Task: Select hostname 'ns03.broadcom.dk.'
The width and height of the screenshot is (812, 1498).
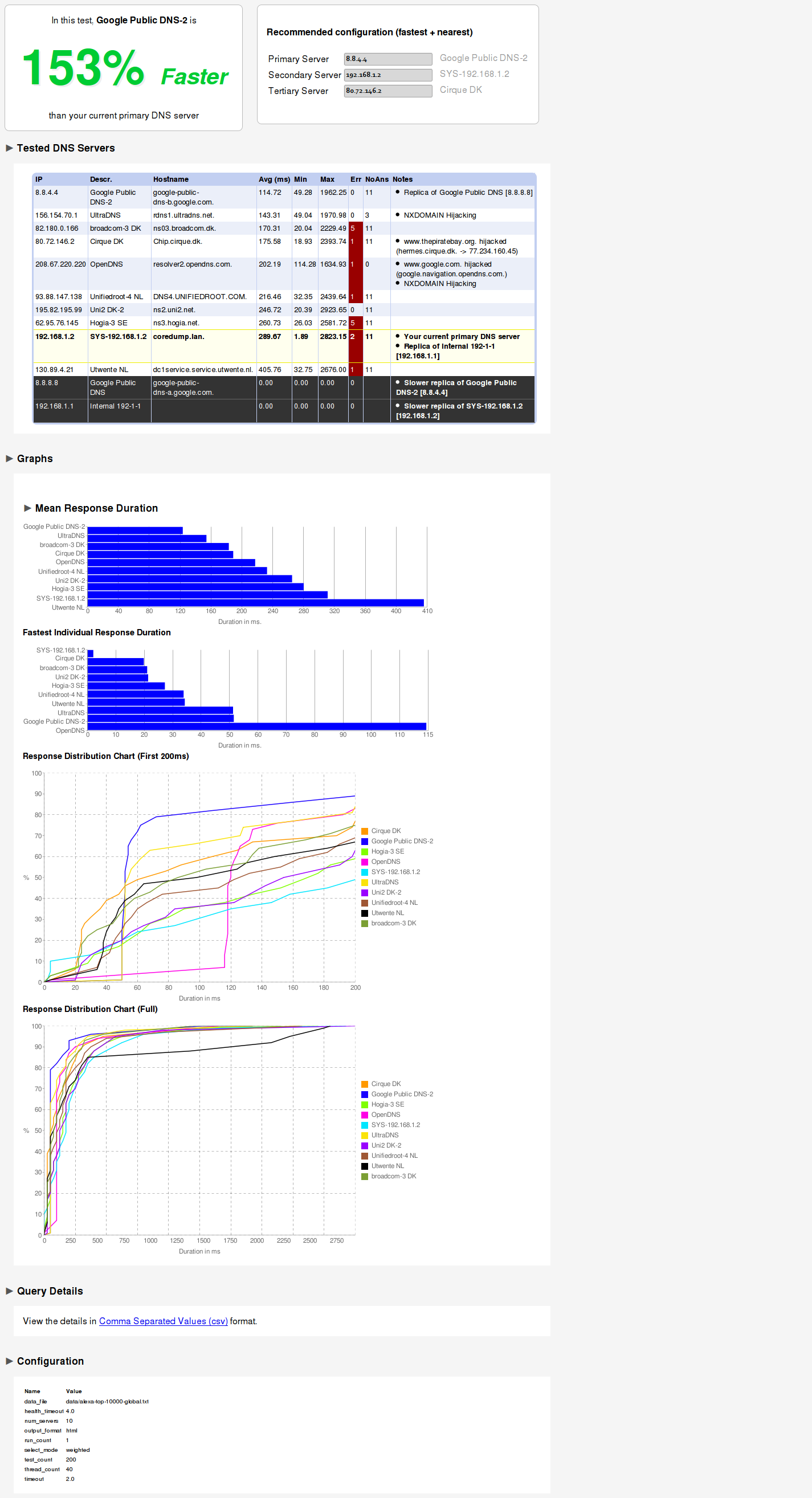Action: pos(185,228)
